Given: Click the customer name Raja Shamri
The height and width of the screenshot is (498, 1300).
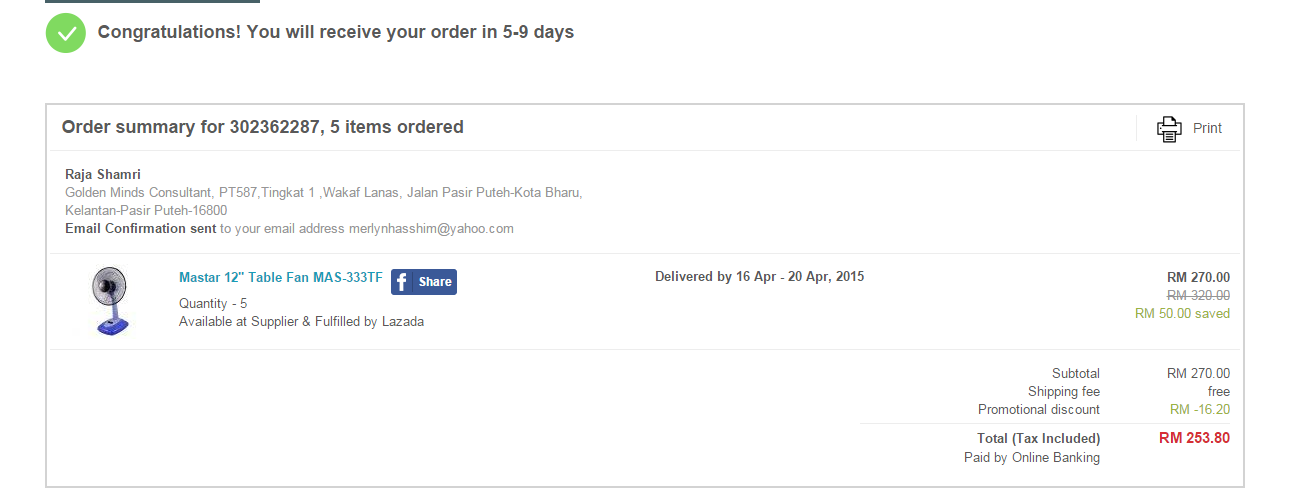Looking at the screenshot, I should point(103,174).
